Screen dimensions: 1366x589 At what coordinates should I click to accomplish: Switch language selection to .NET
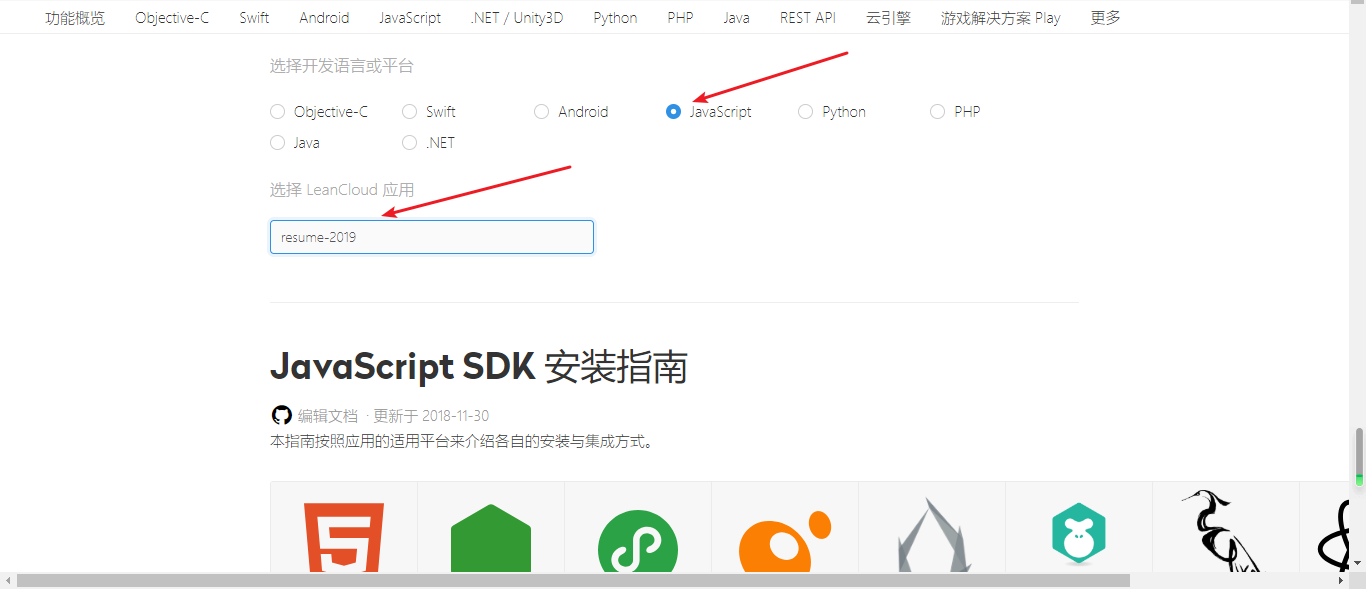point(409,142)
